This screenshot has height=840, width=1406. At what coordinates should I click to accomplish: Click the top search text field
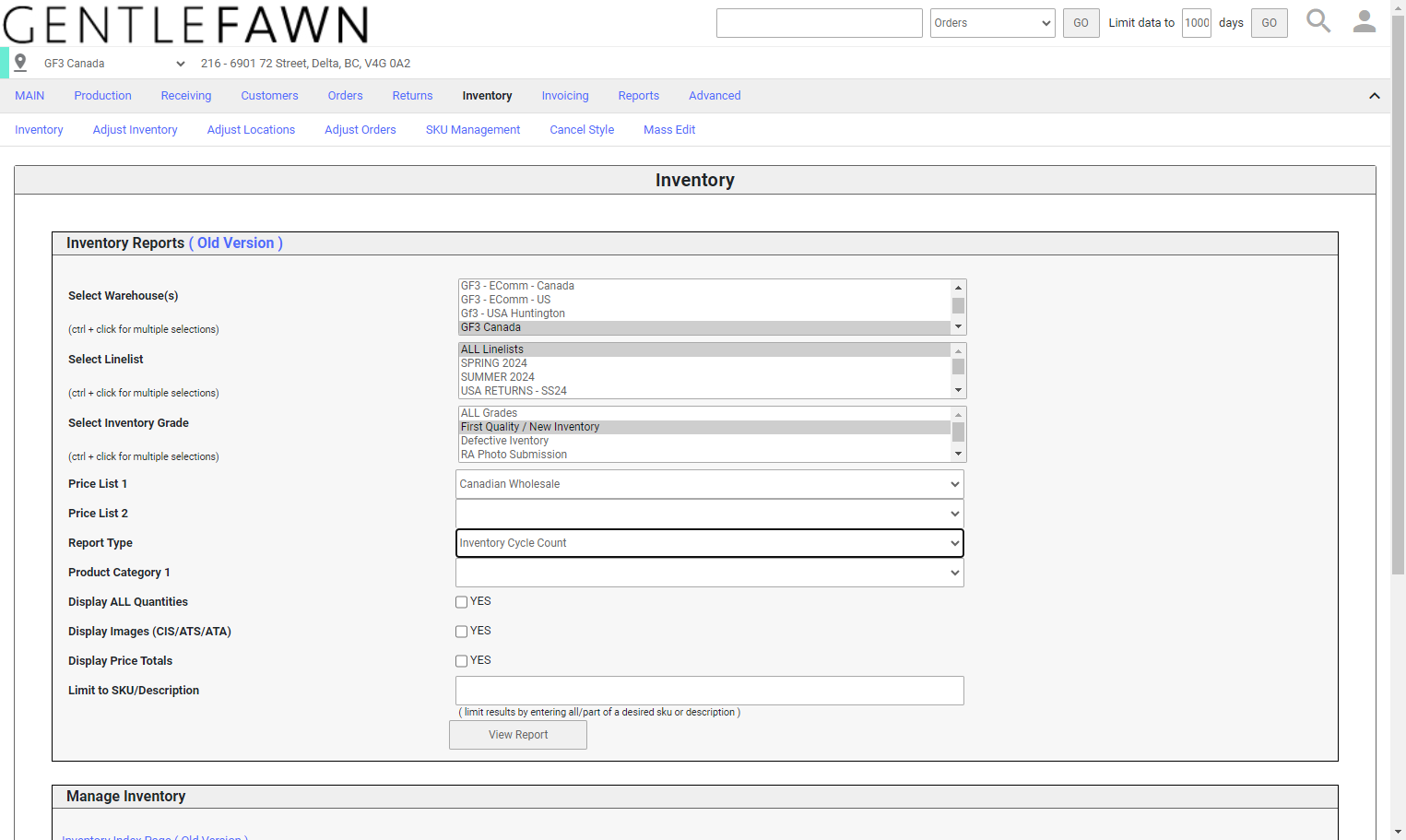tap(820, 23)
